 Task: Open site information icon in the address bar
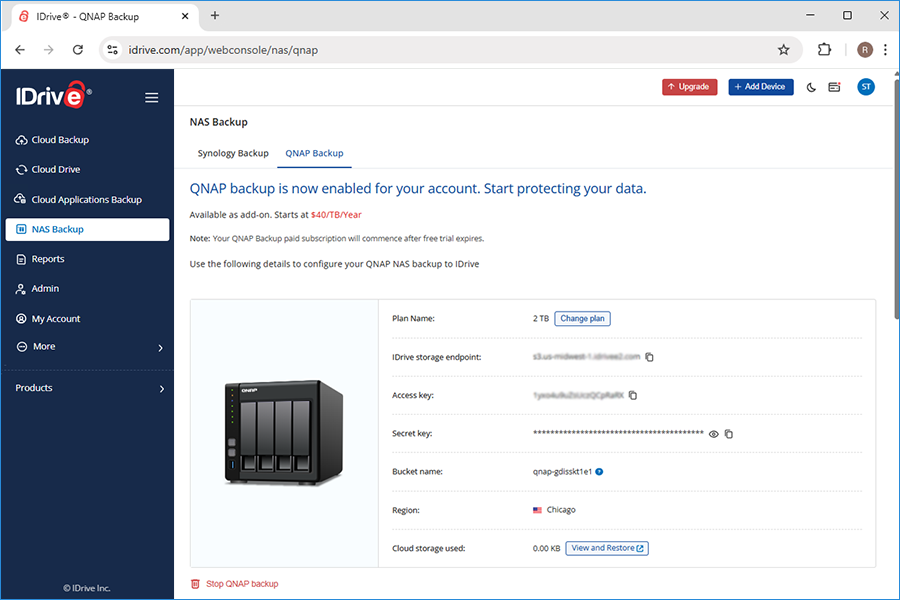(112, 50)
